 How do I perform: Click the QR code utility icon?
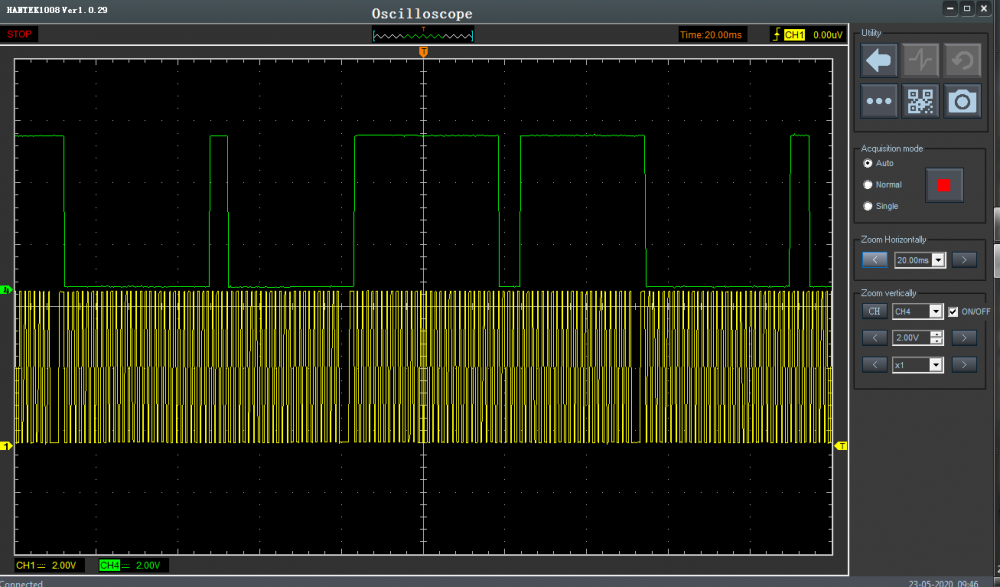click(921, 101)
